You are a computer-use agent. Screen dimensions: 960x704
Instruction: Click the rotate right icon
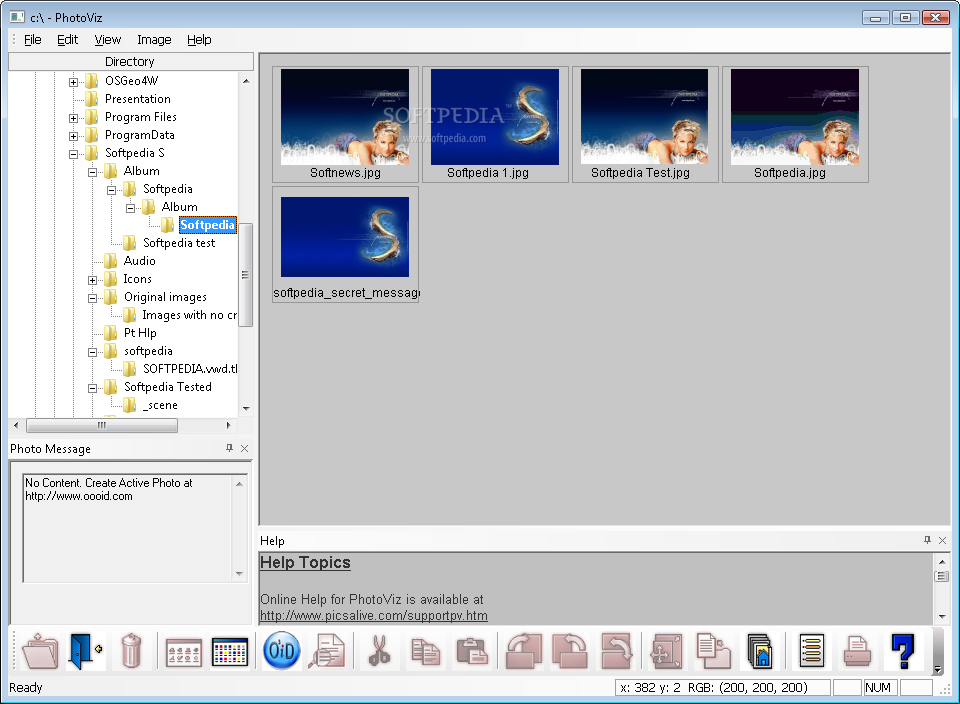pyautogui.click(x=523, y=651)
